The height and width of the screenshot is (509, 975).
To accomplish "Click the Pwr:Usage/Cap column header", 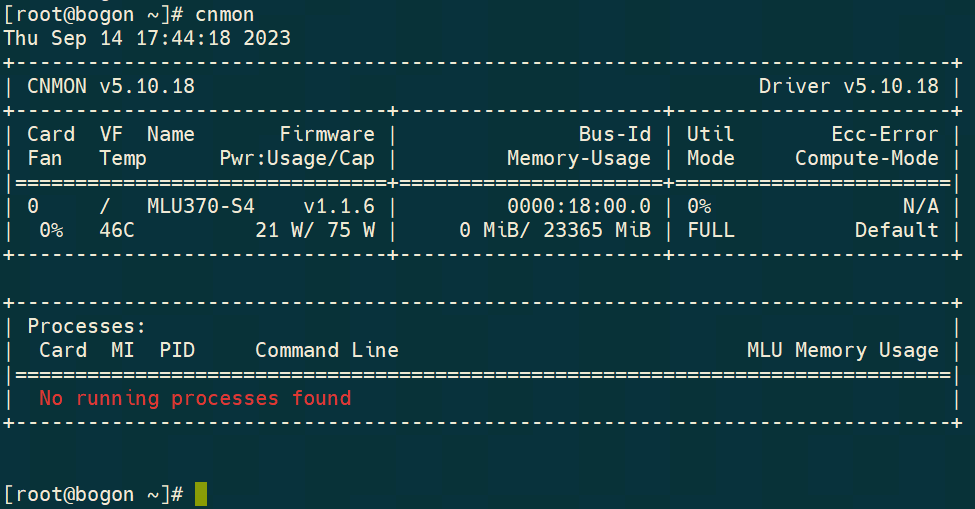I will click(297, 158).
